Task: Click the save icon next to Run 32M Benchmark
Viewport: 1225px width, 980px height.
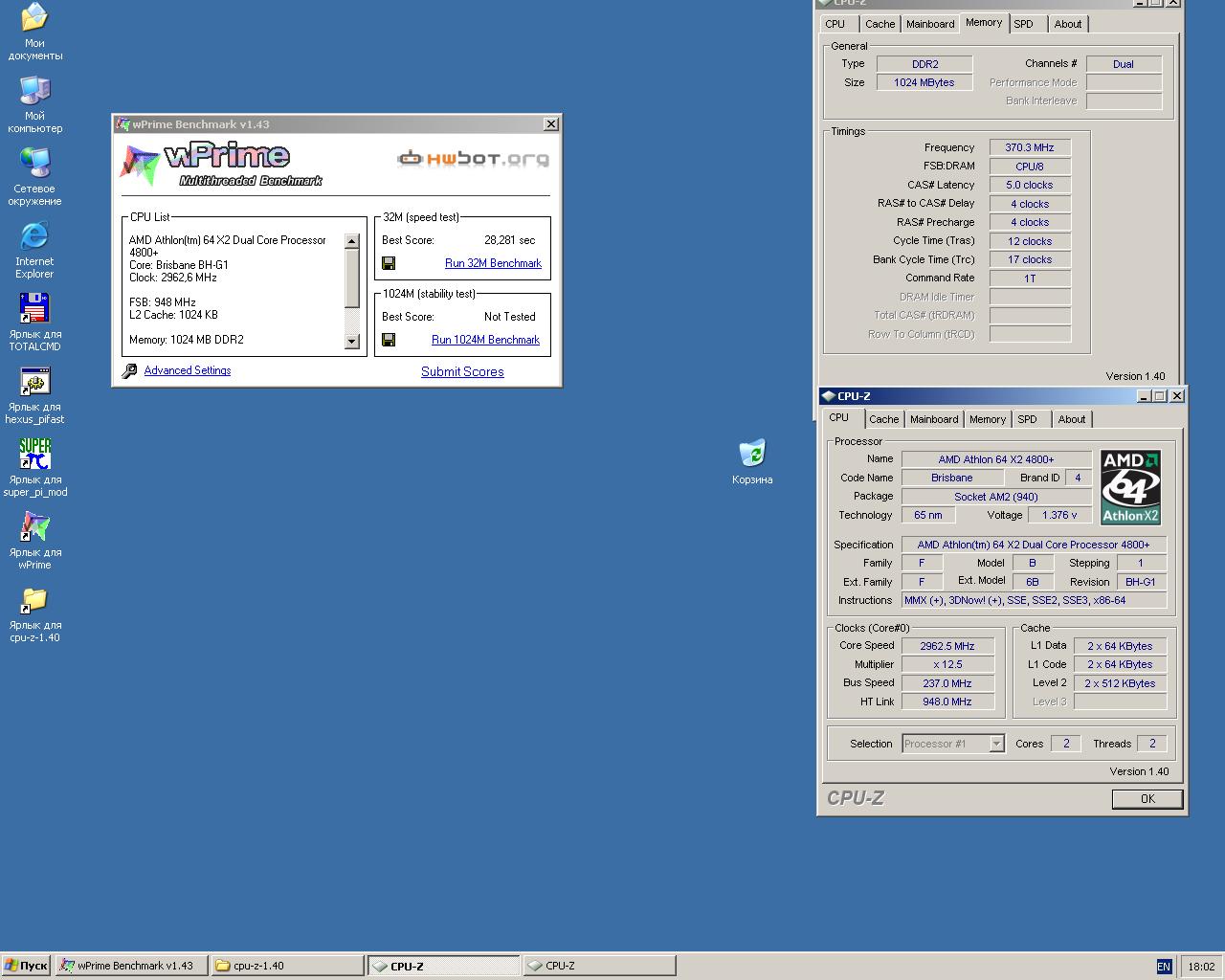Action: pos(389,263)
